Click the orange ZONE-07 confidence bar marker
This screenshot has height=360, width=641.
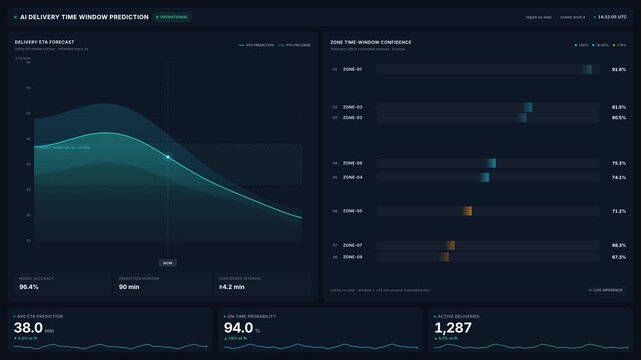pos(450,246)
